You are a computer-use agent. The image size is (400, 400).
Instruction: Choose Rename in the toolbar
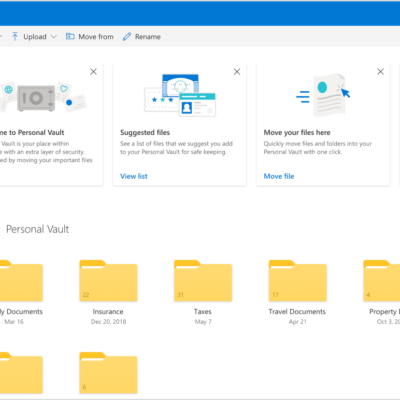pos(142,37)
